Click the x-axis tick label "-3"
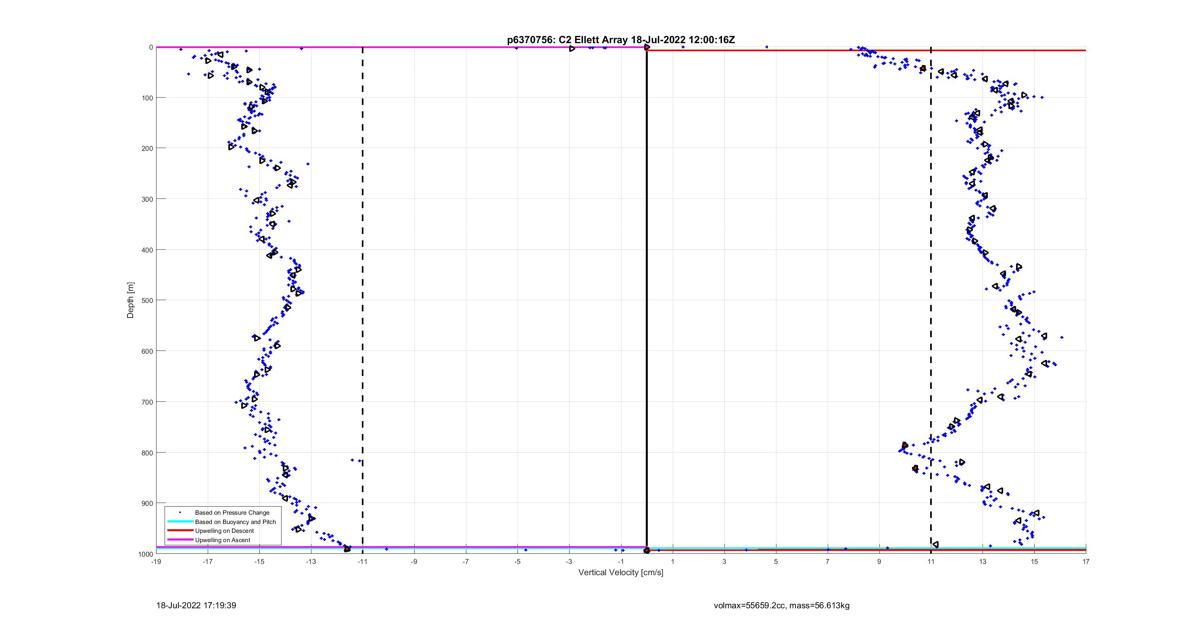Viewport: 1200px width, 622px height. coord(569,561)
